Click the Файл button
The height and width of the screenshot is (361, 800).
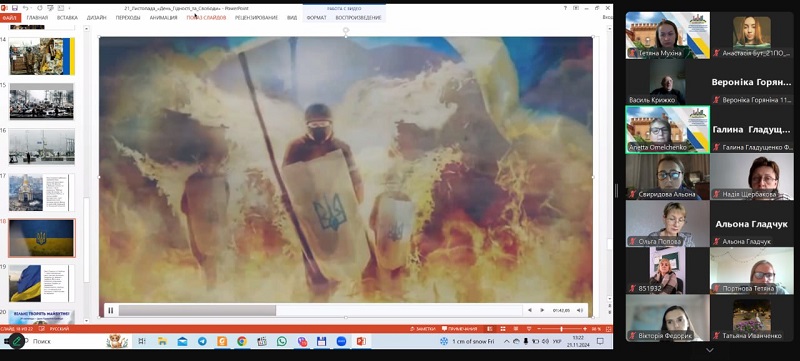[10, 18]
